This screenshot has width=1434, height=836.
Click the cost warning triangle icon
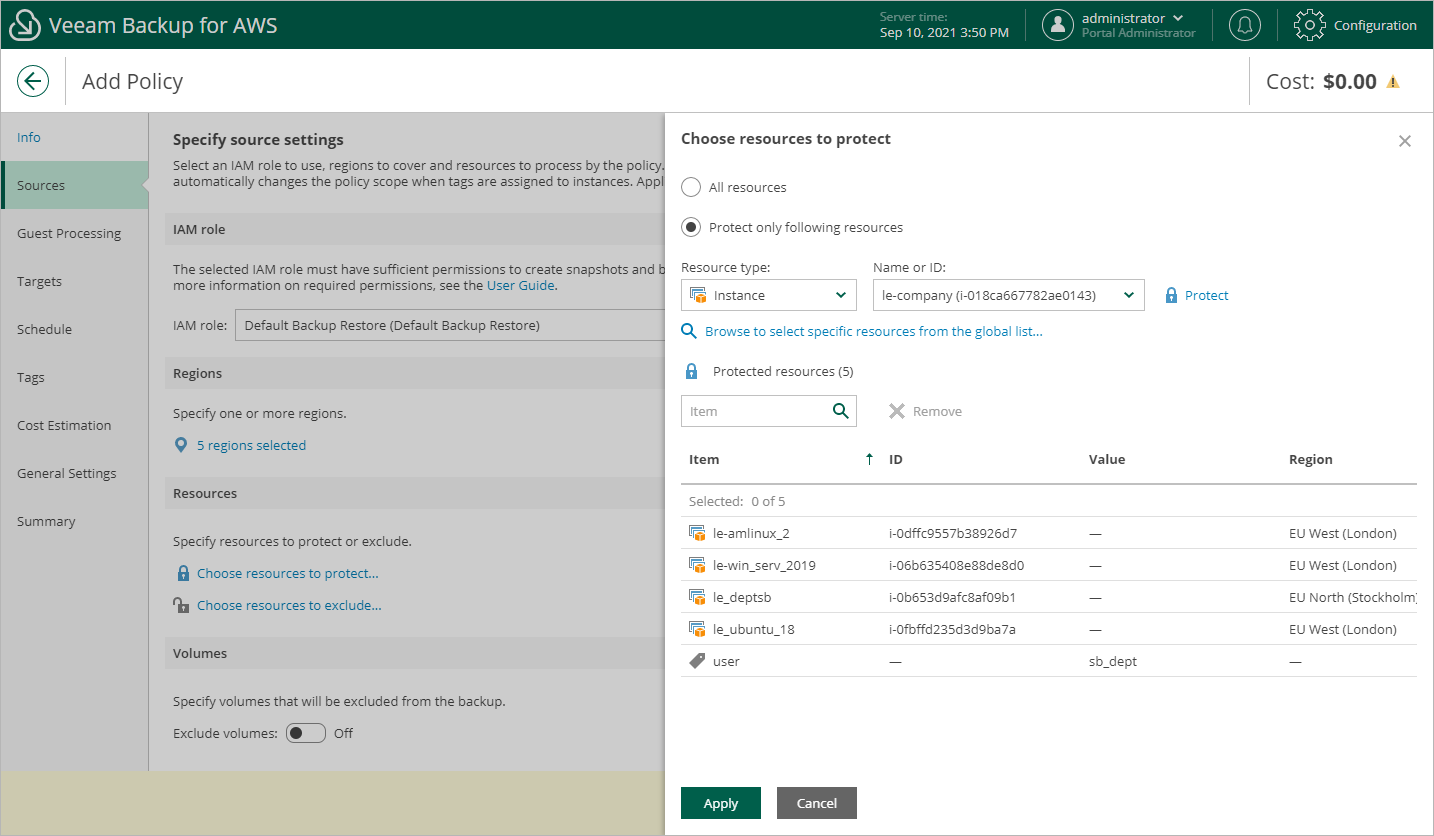[x=1392, y=82]
